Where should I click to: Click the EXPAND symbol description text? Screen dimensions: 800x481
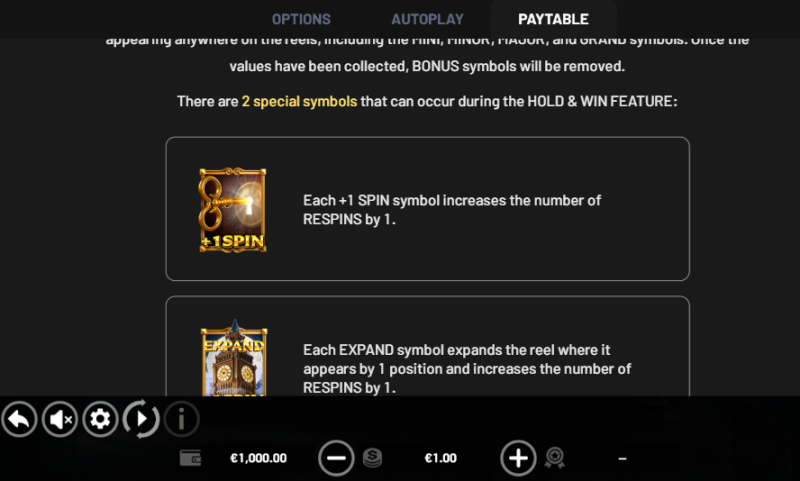(467, 369)
